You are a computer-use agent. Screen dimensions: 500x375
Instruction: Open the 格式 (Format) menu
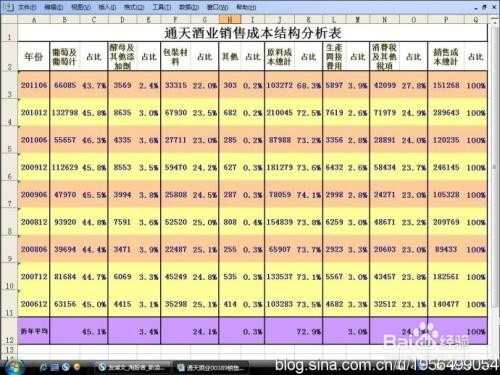pos(134,7)
